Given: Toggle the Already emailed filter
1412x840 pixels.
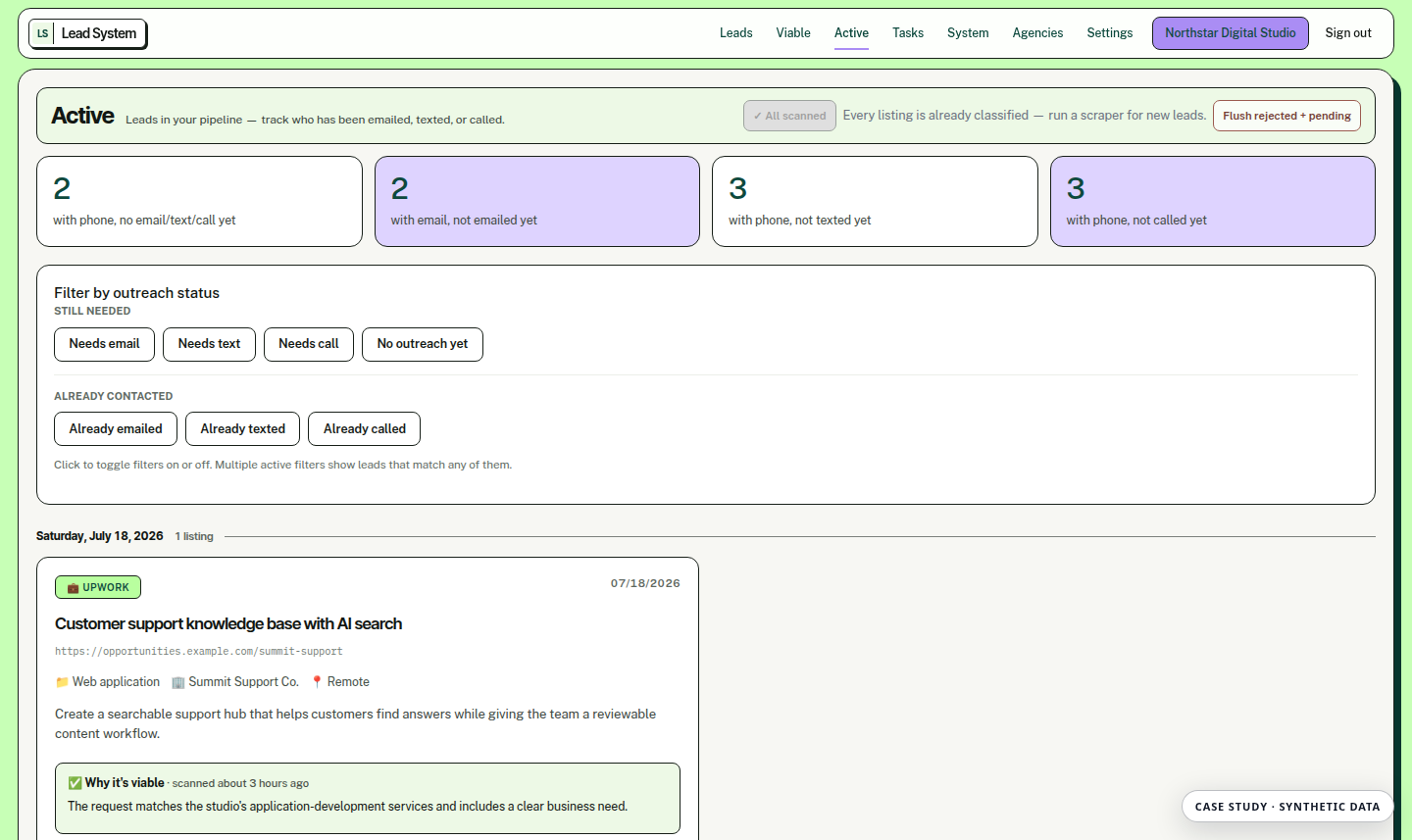Looking at the screenshot, I should (116, 429).
